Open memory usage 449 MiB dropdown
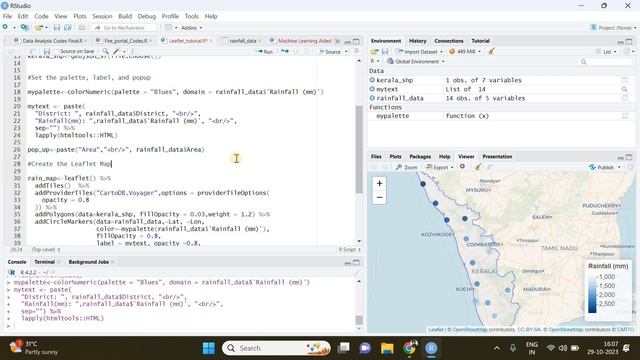The height and width of the screenshot is (360, 640). [x=465, y=51]
